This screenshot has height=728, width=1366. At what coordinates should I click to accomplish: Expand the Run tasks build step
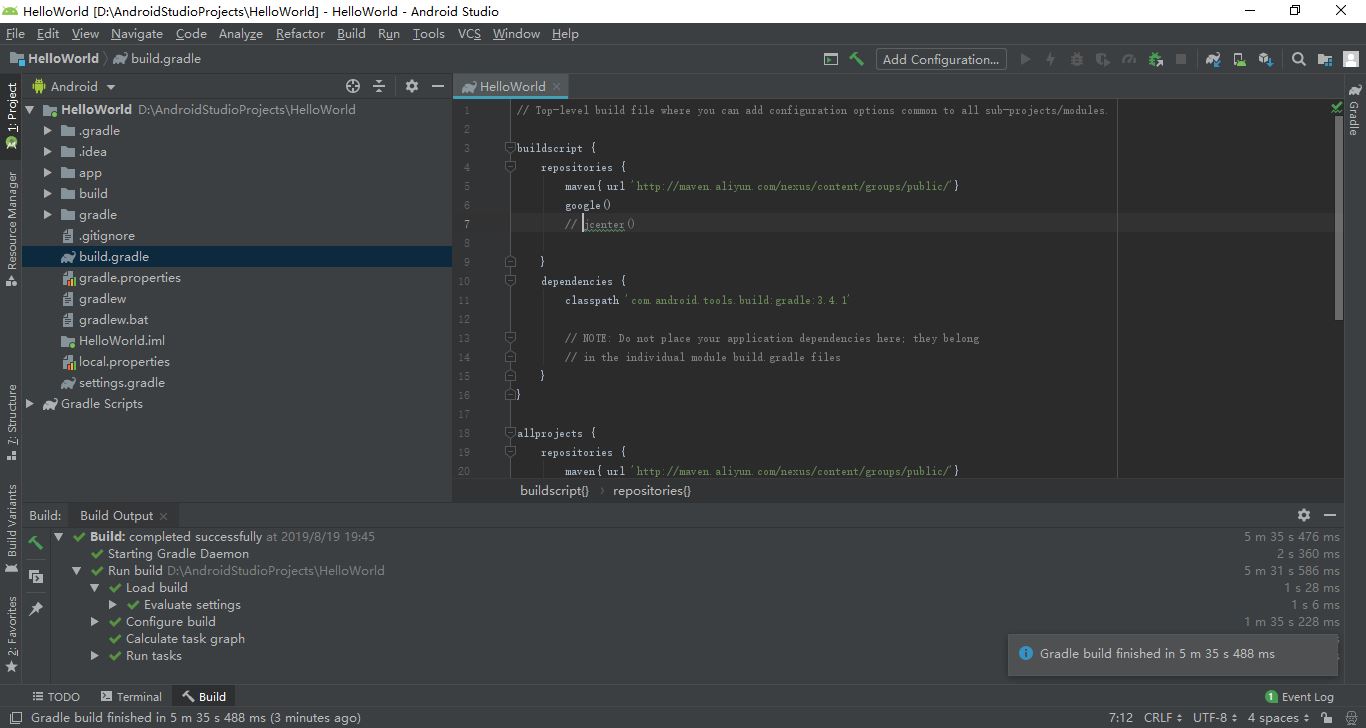(94, 655)
